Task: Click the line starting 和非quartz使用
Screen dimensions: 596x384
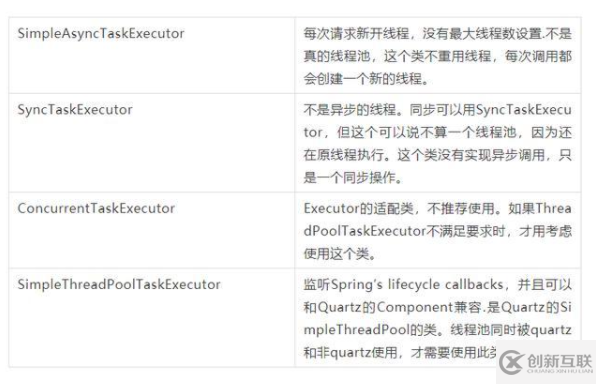Action: click(x=400, y=352)
